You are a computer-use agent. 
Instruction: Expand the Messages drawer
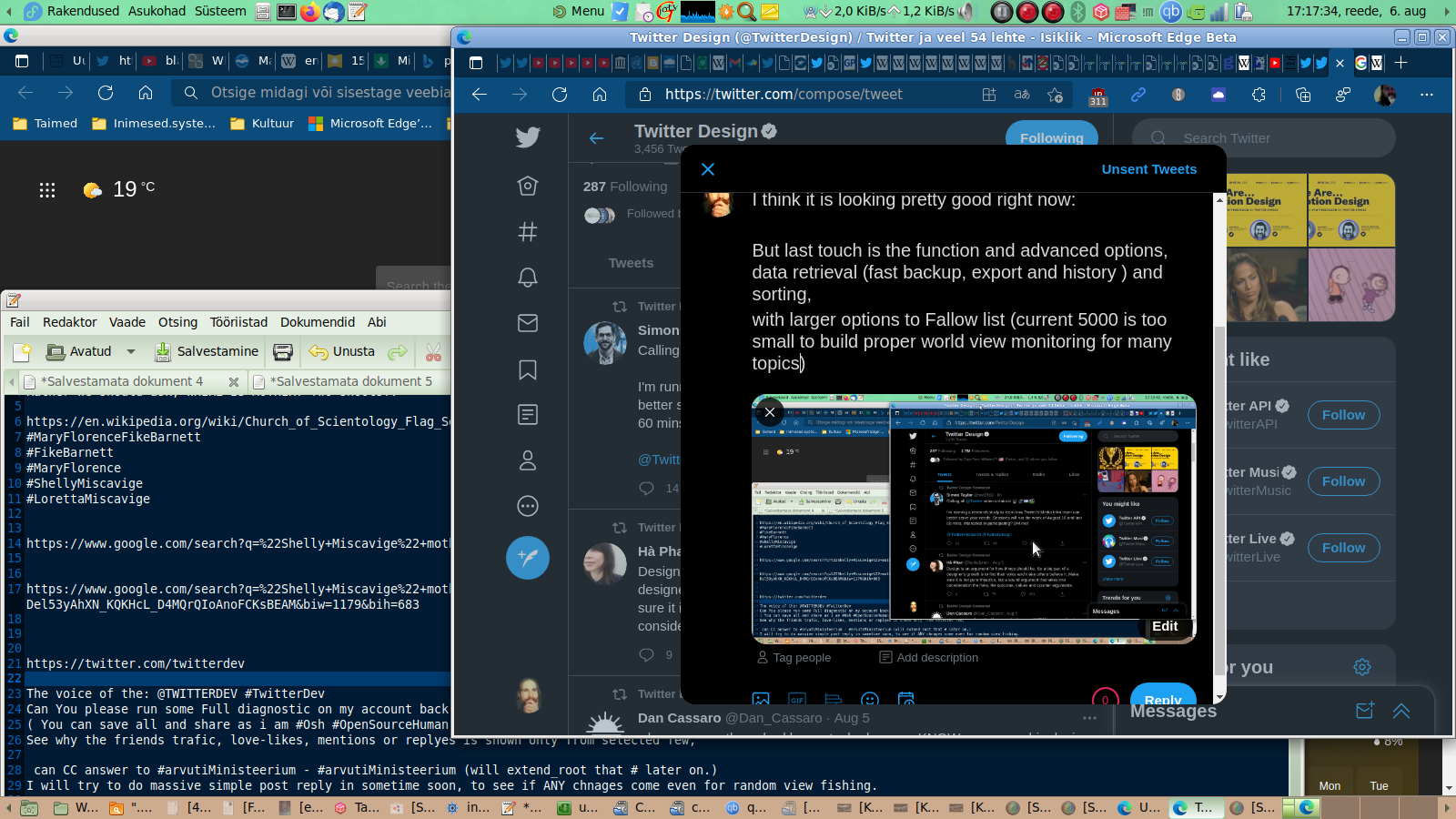pos(1401,711)
